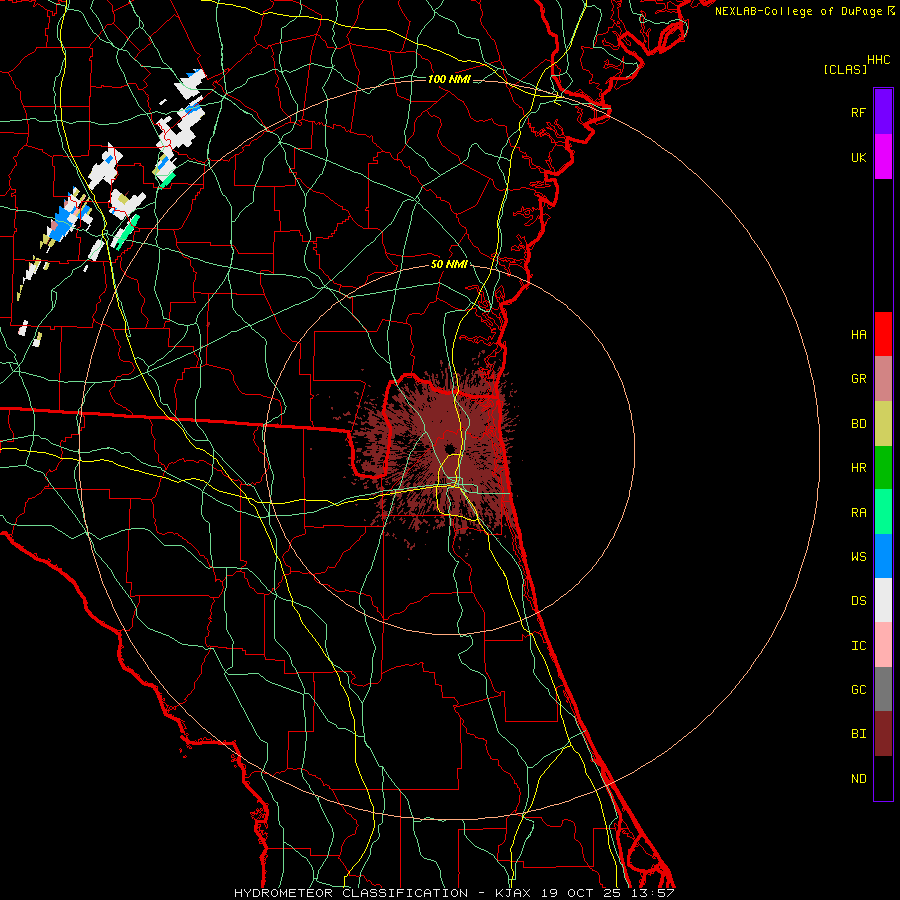Click the BI brown legend swatch
The width and height of the screenshot is (900, 900).
(x=883, y=734)
